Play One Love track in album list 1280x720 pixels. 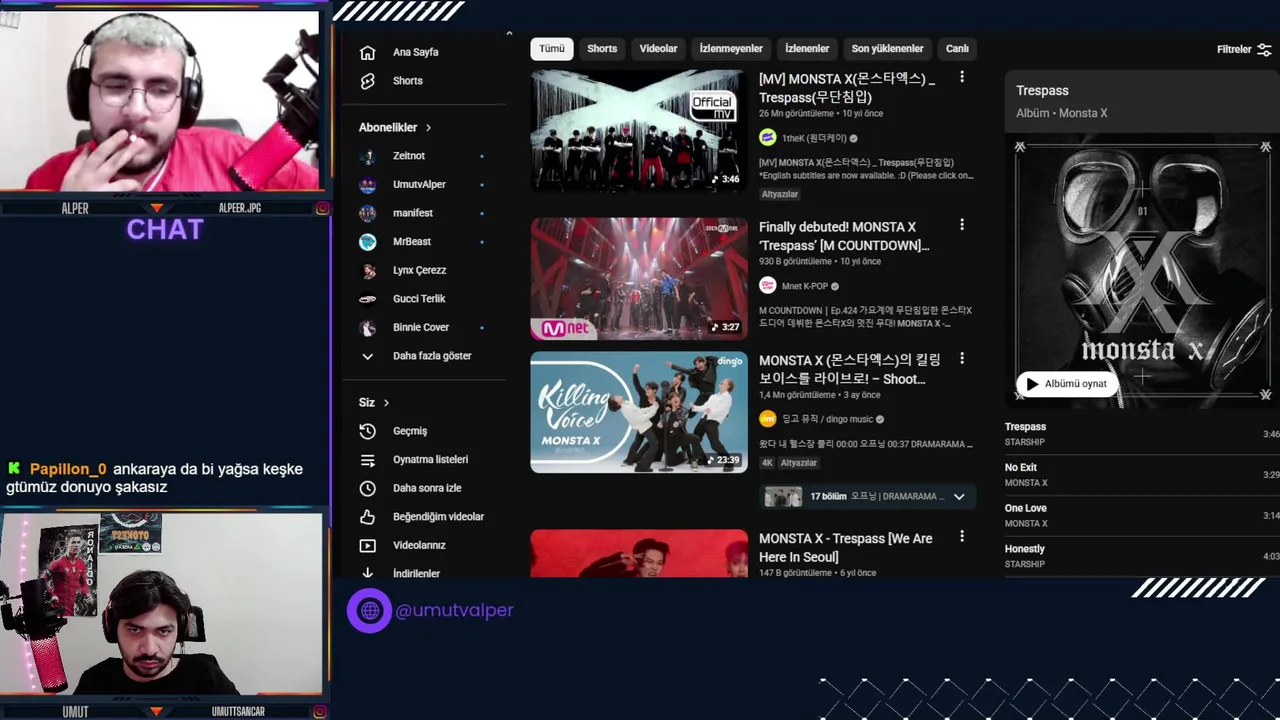(x=1142, y=516)
